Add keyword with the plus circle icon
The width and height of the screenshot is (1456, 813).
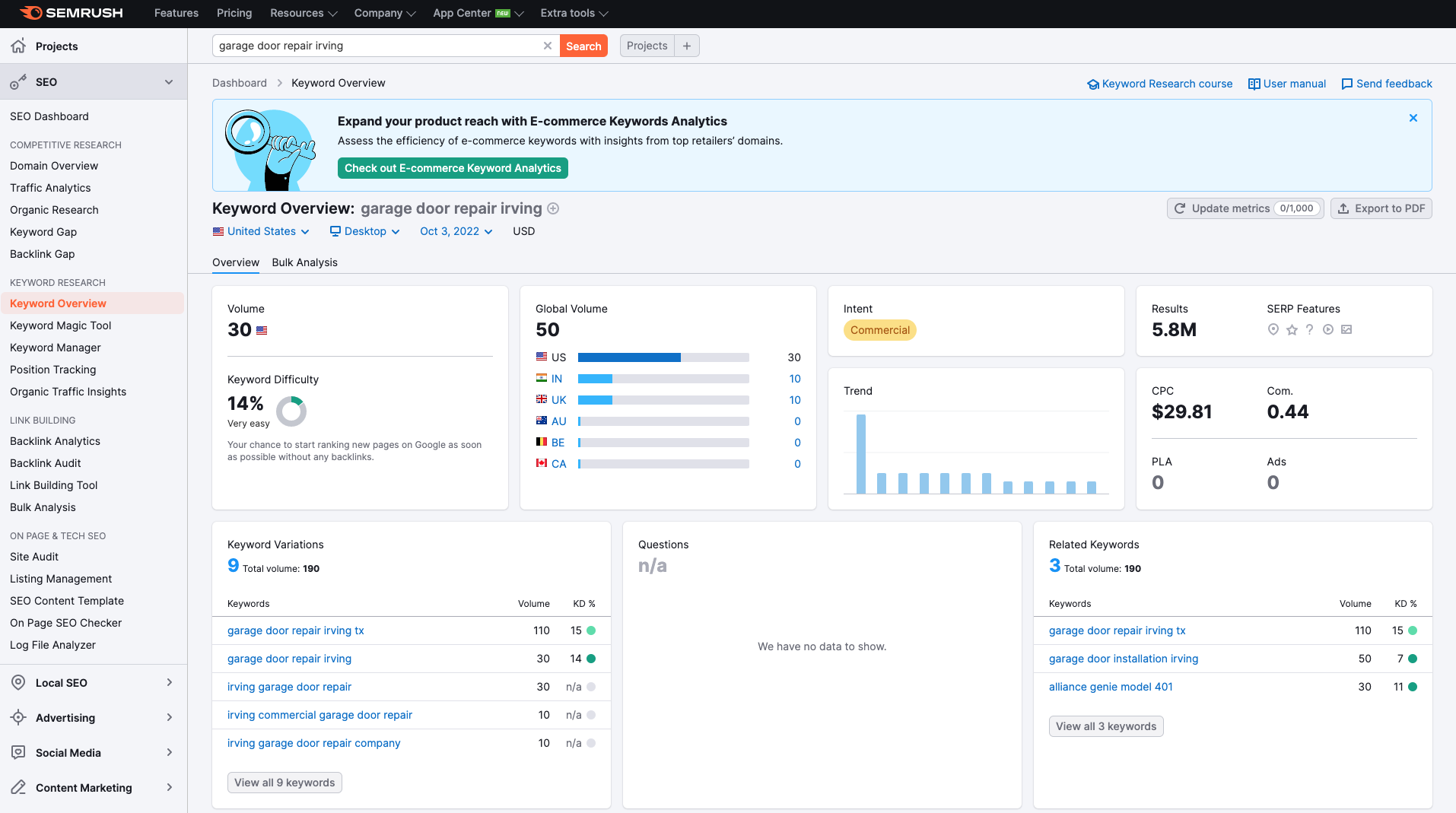point(554,208)
